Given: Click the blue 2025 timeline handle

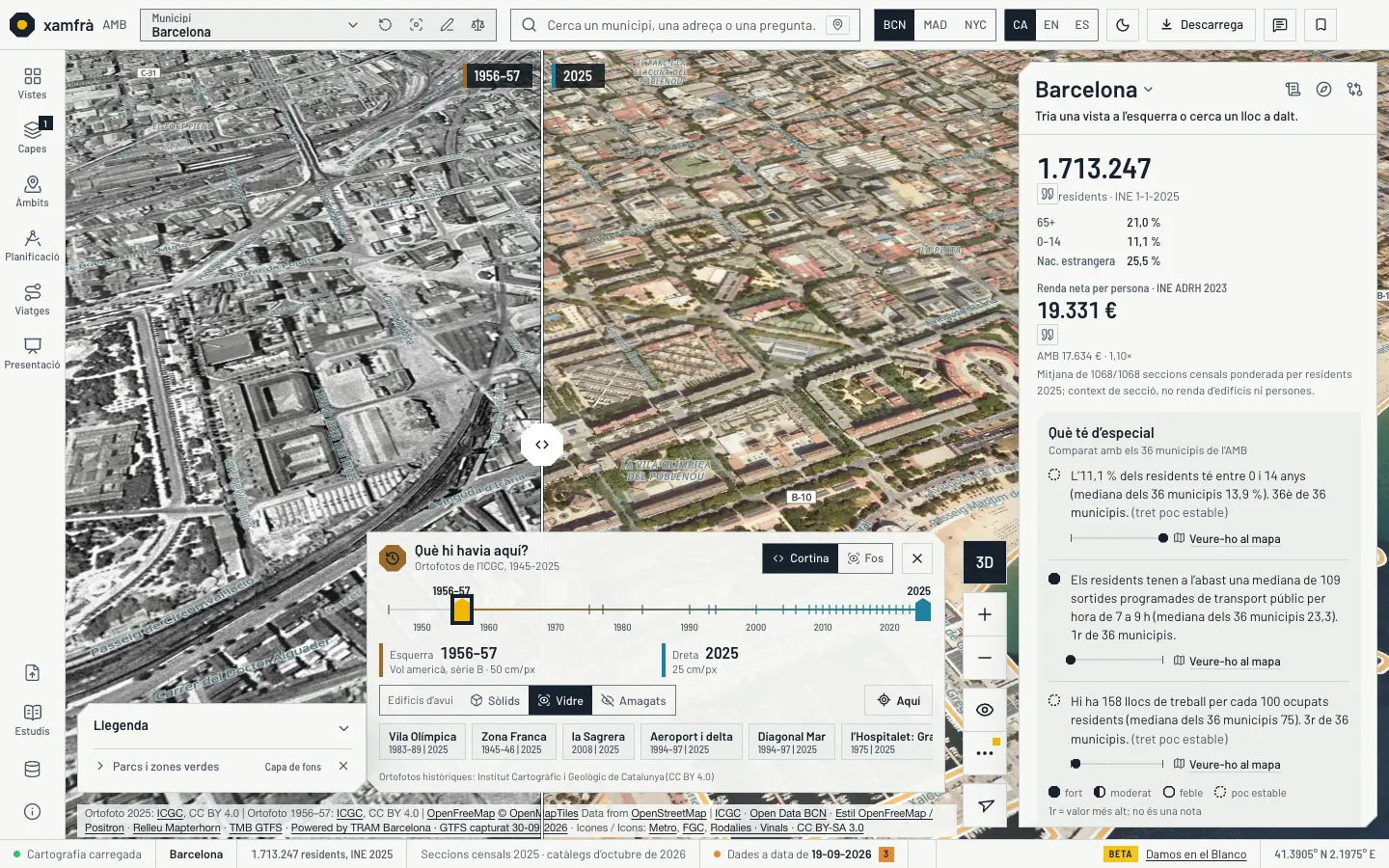Looking at the screenshot, I should point(923,610).
